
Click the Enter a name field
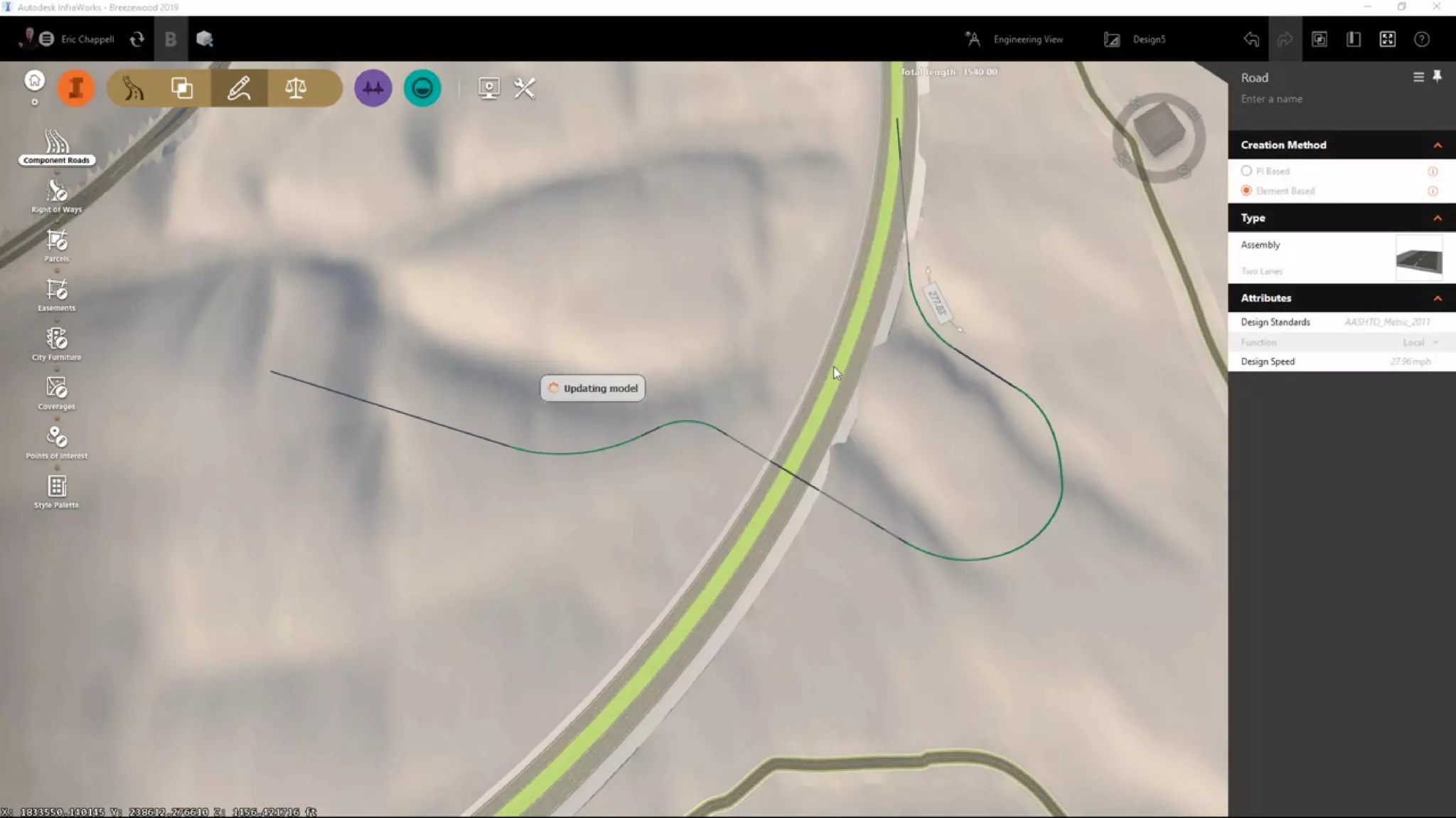pyautogui.click(x=1271, y=99)
